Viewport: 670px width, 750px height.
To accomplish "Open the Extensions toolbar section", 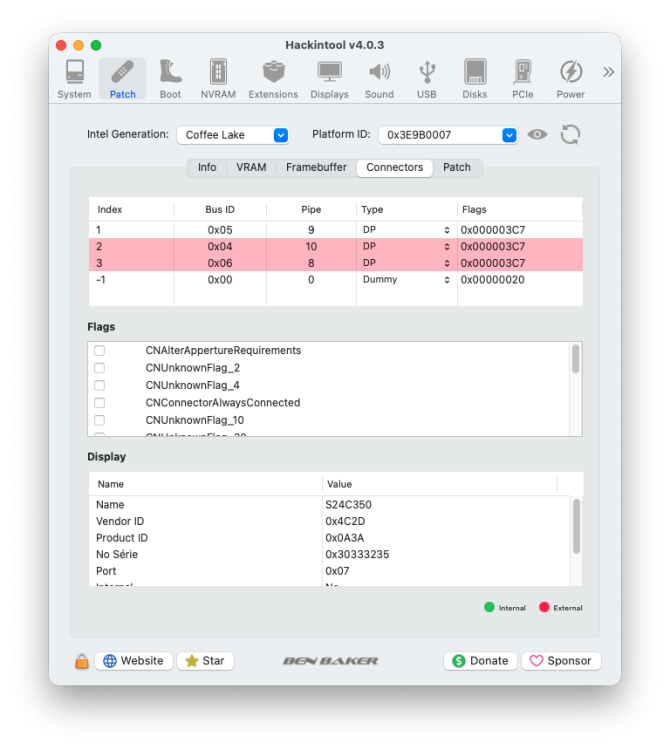I will pyautogui.click(x=273, y=79).
